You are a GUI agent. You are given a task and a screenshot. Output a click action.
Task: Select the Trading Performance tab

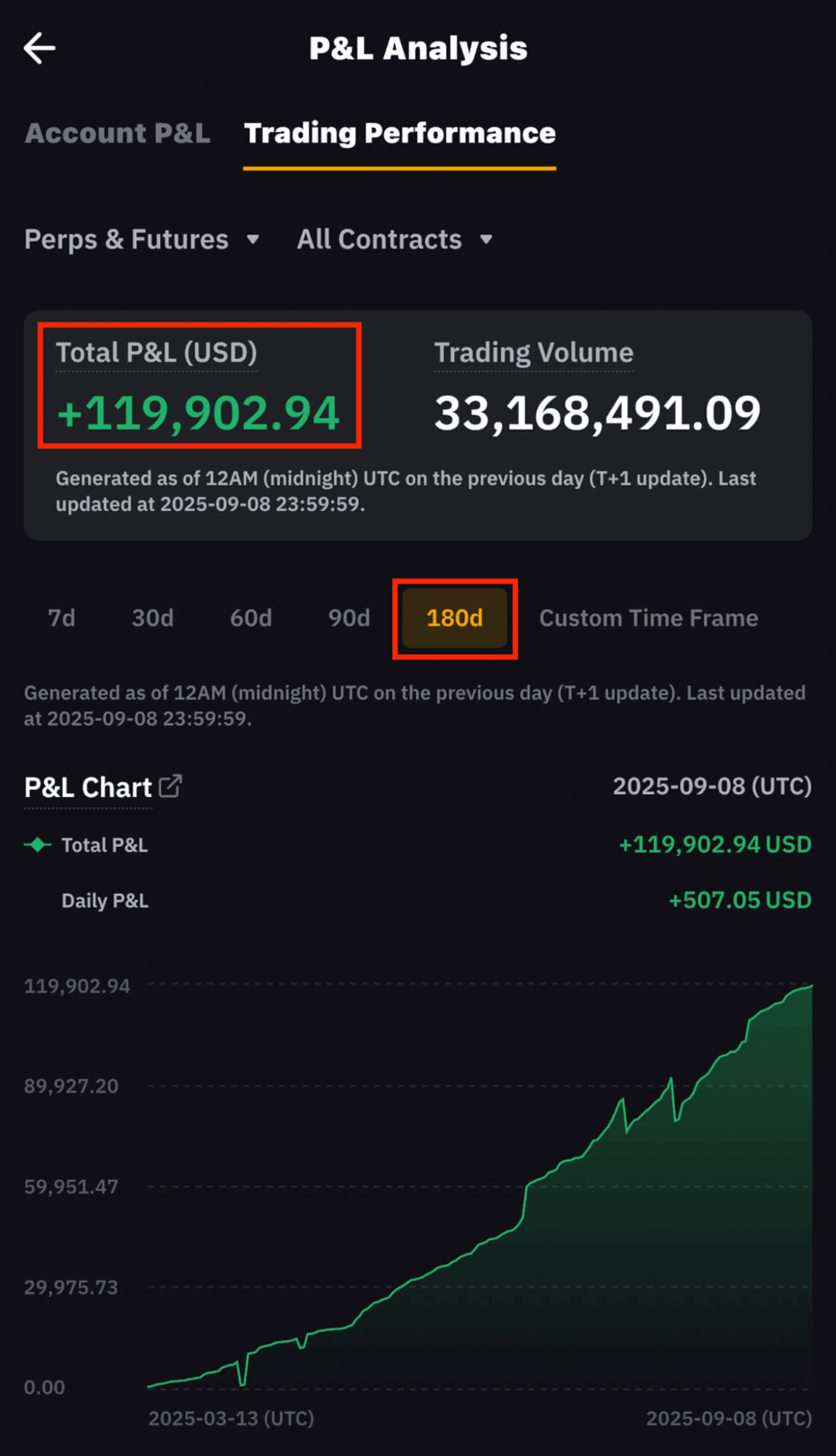(400, 133)
